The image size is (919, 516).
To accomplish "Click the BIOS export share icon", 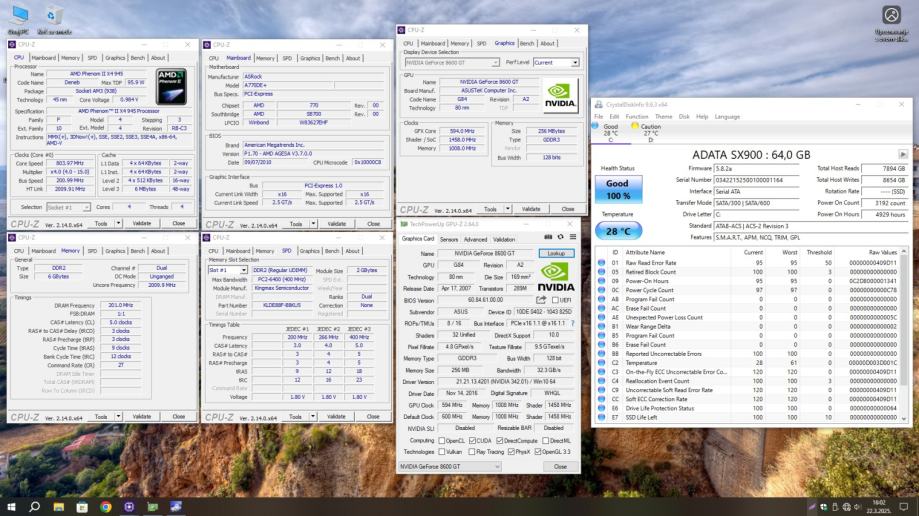I will click(x=541, y=299).
